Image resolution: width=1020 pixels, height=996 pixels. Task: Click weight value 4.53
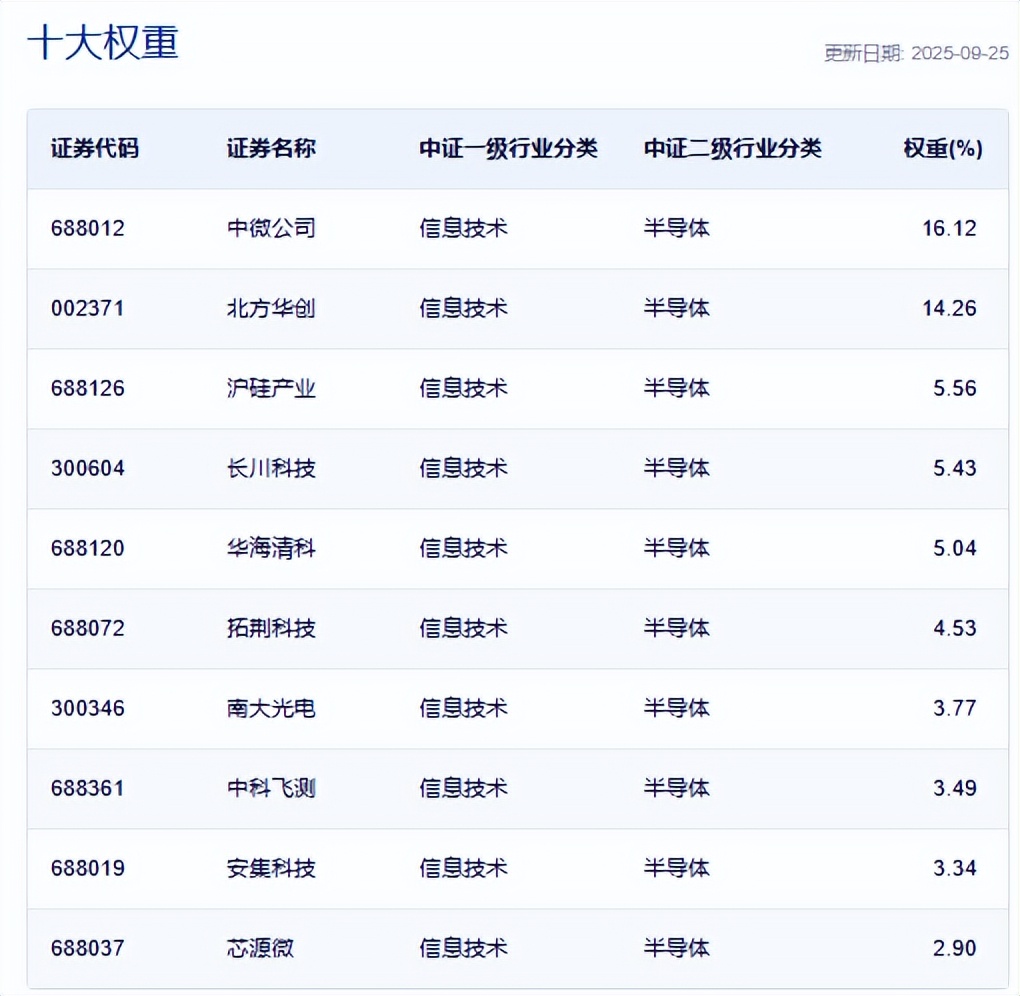tap(955, 628)
